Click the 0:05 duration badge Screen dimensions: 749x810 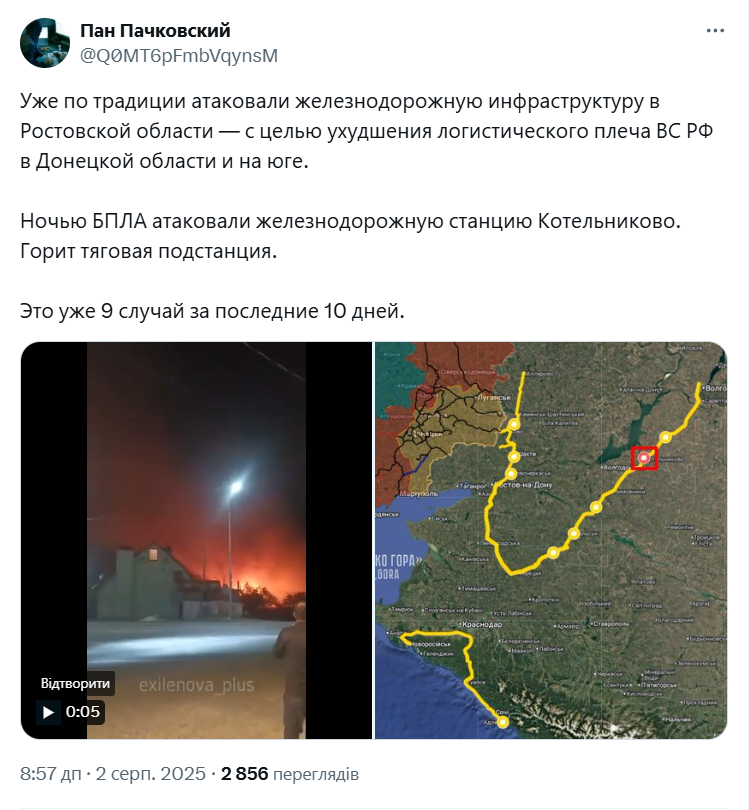click(x=83, y=712)
